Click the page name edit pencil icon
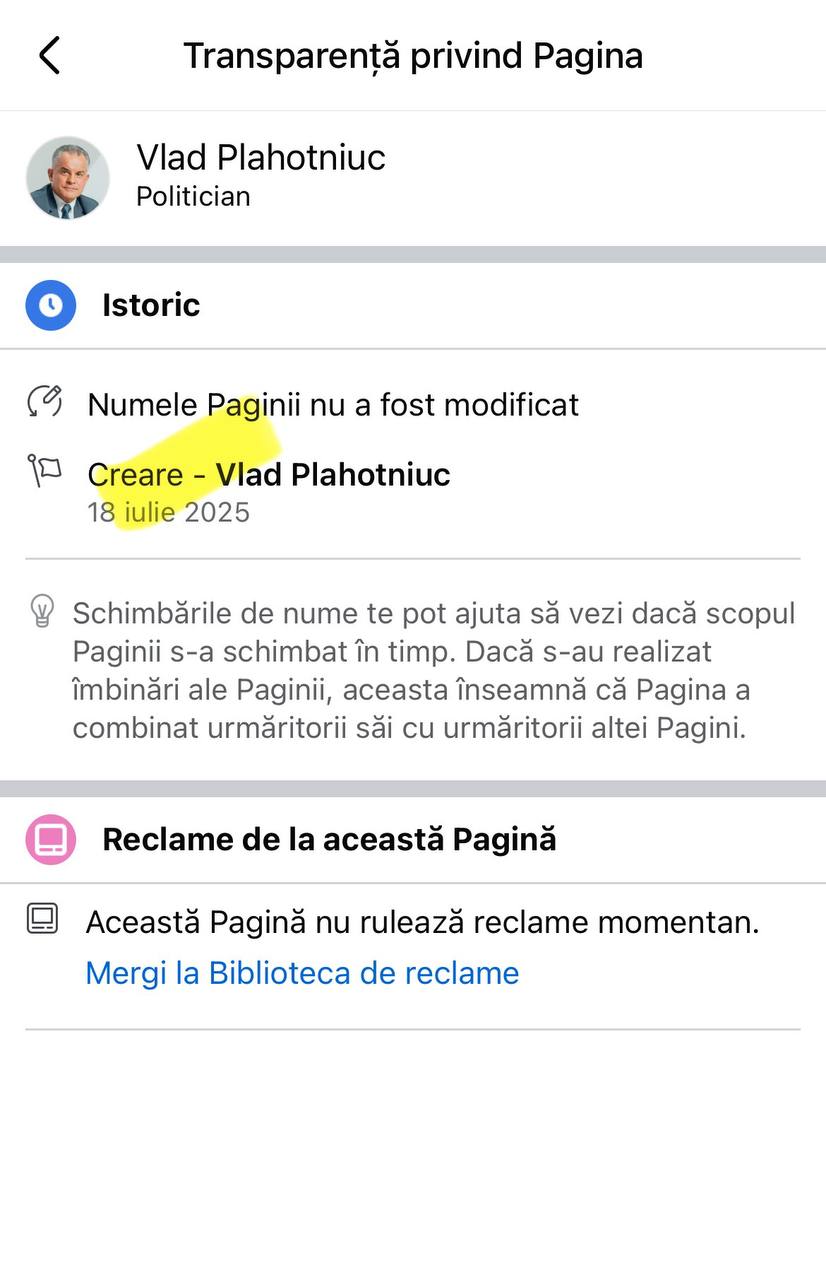Viewport: 826px width, 1280px height. [x=45, y=402]
